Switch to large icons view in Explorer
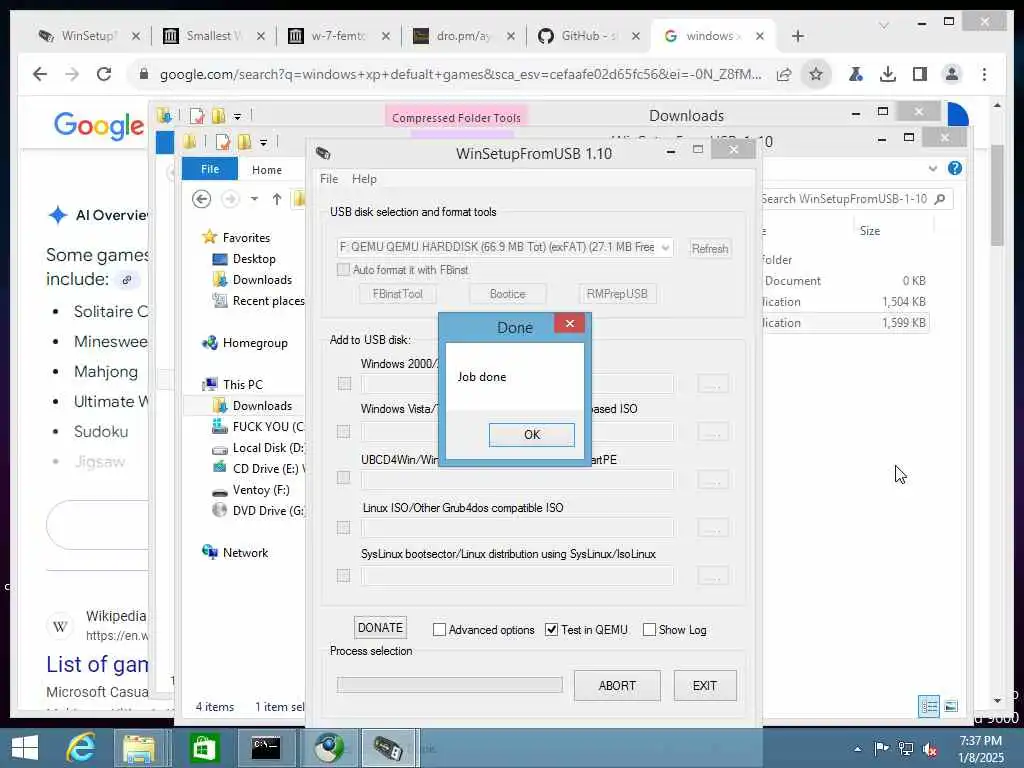 point(951,706)
